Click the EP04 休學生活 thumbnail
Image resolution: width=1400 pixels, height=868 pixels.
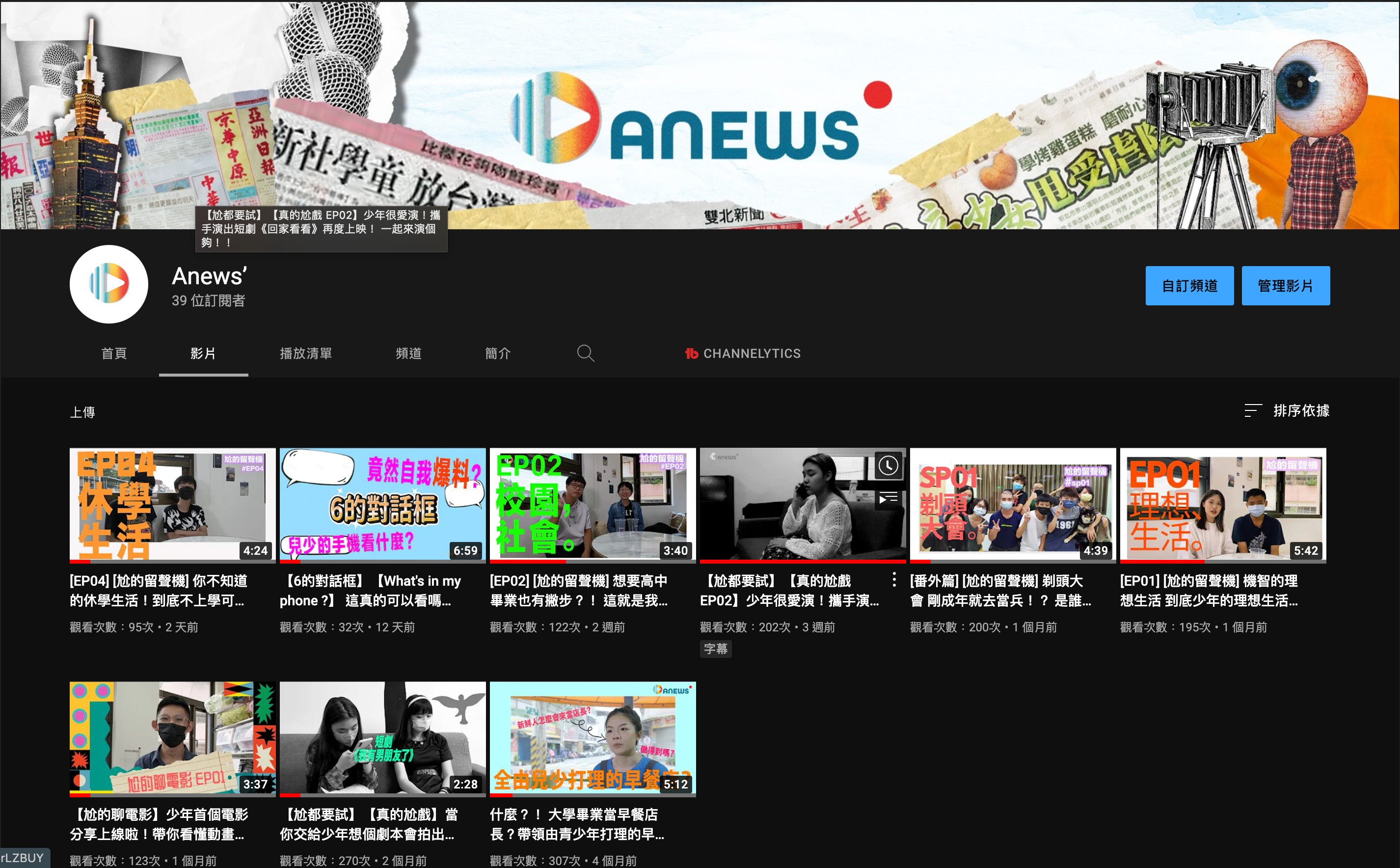172,505
